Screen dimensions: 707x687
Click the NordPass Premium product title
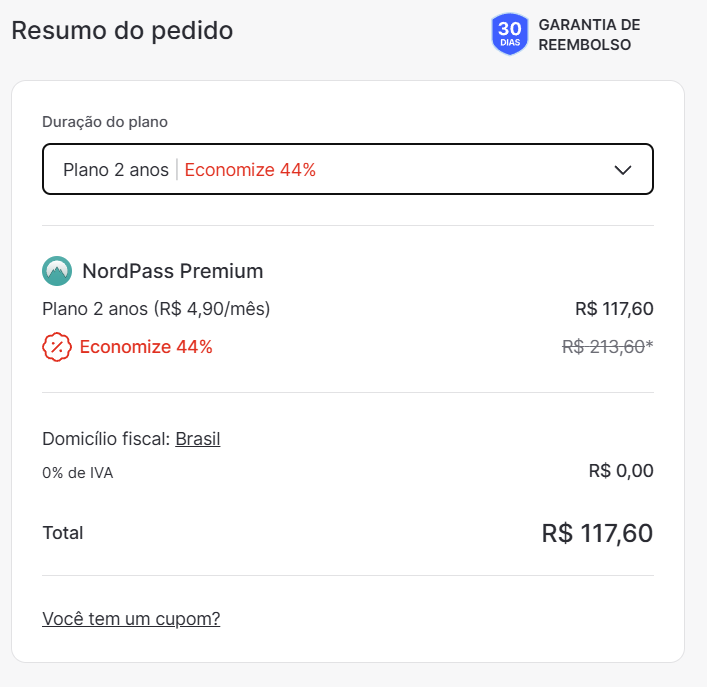click(173, 271)
